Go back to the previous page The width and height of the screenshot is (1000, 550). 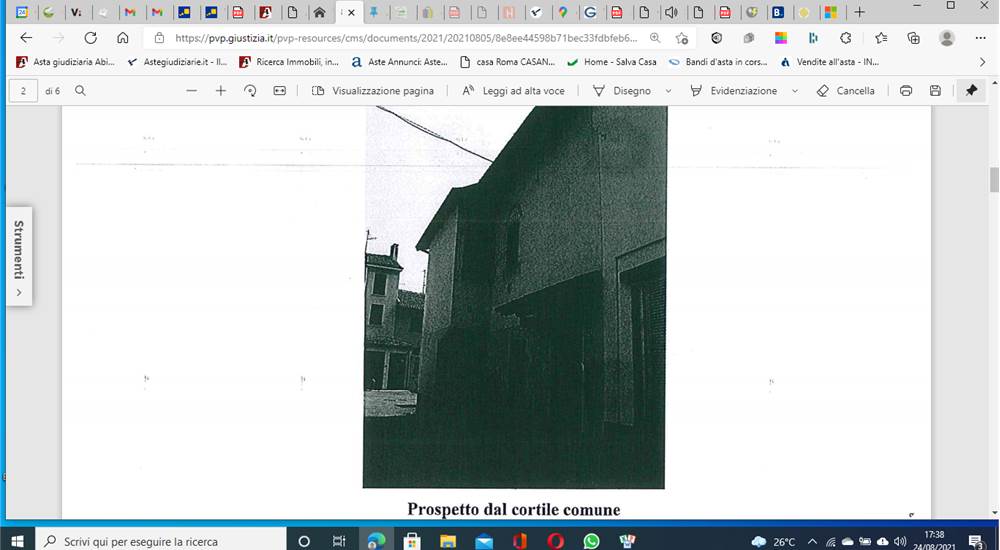26,38
